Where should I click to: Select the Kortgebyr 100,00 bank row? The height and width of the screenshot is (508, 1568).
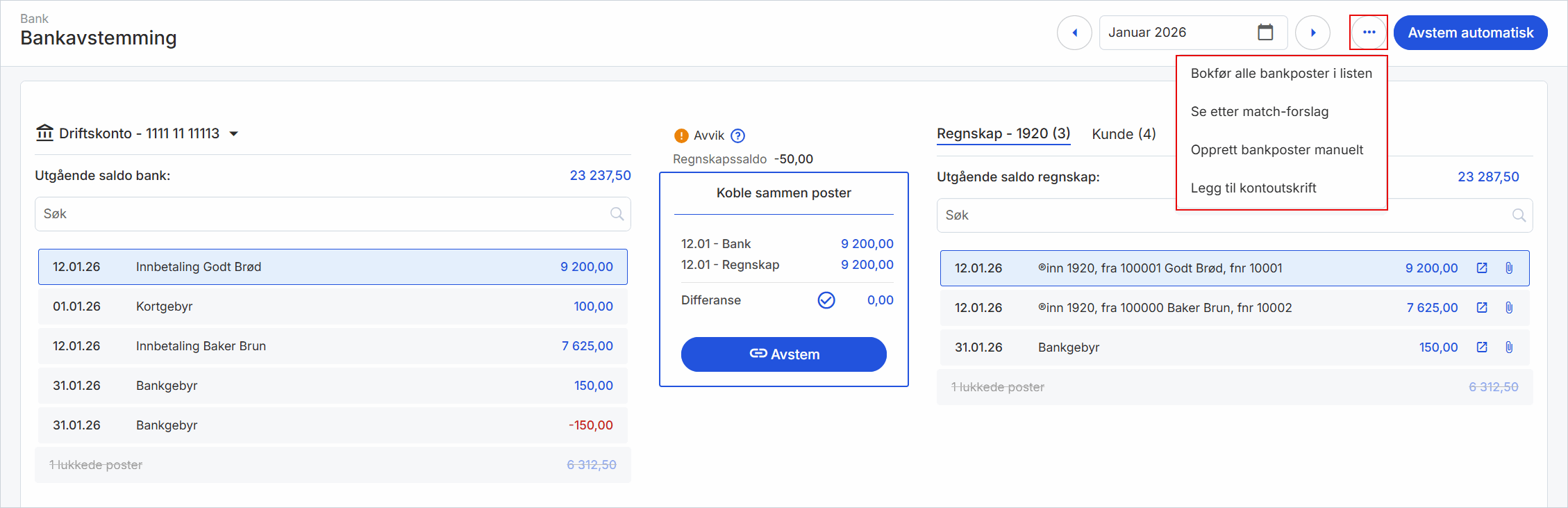click(333, 306)
